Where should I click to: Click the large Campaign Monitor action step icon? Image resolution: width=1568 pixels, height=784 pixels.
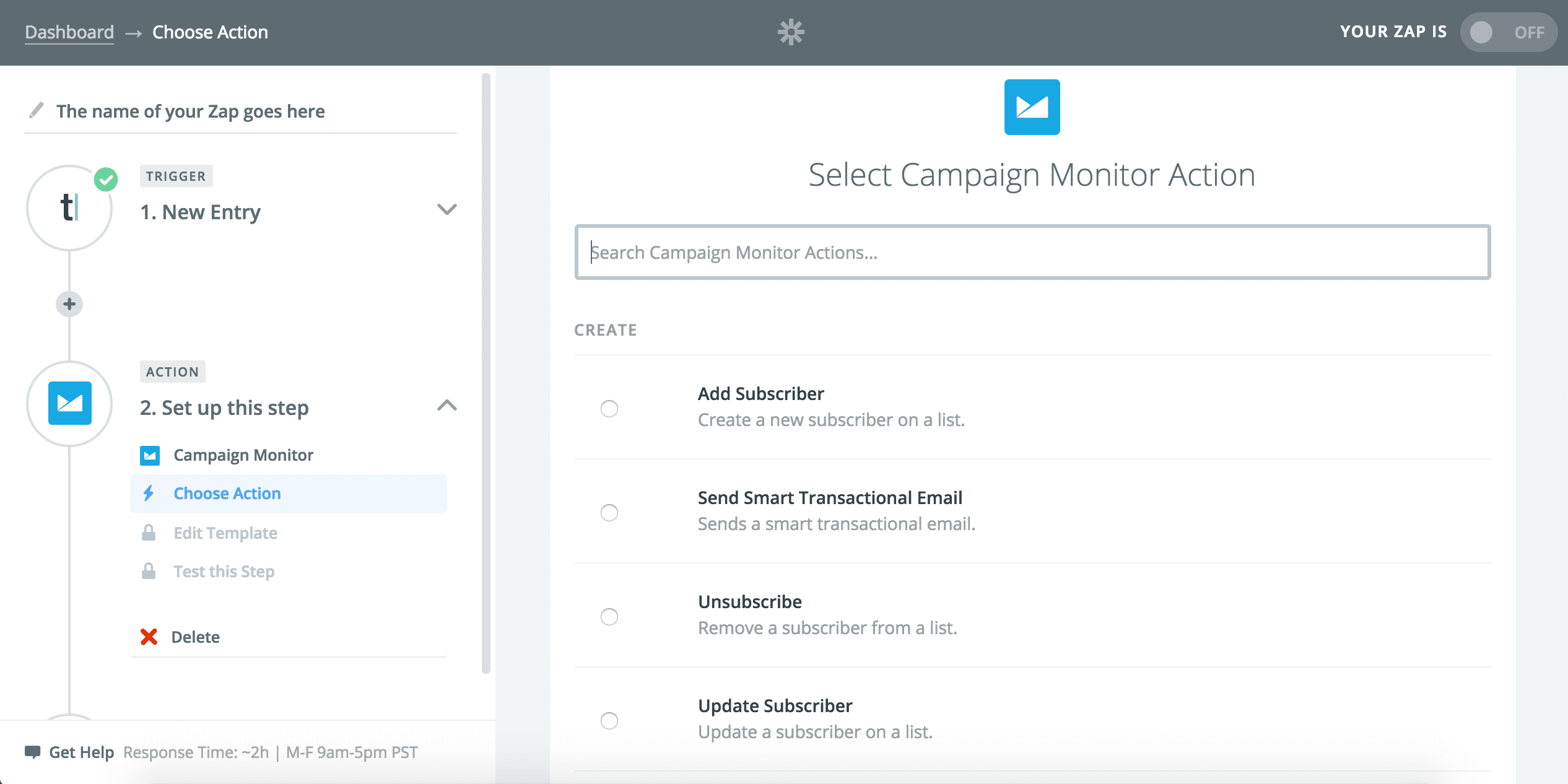pos(70,403)
